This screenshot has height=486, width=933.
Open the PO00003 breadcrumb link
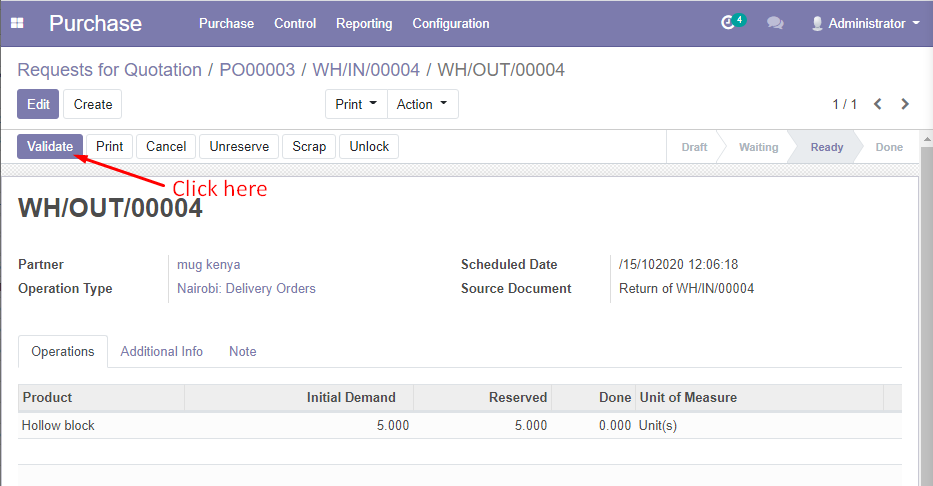pyautogui.click(x=257, y=70)
